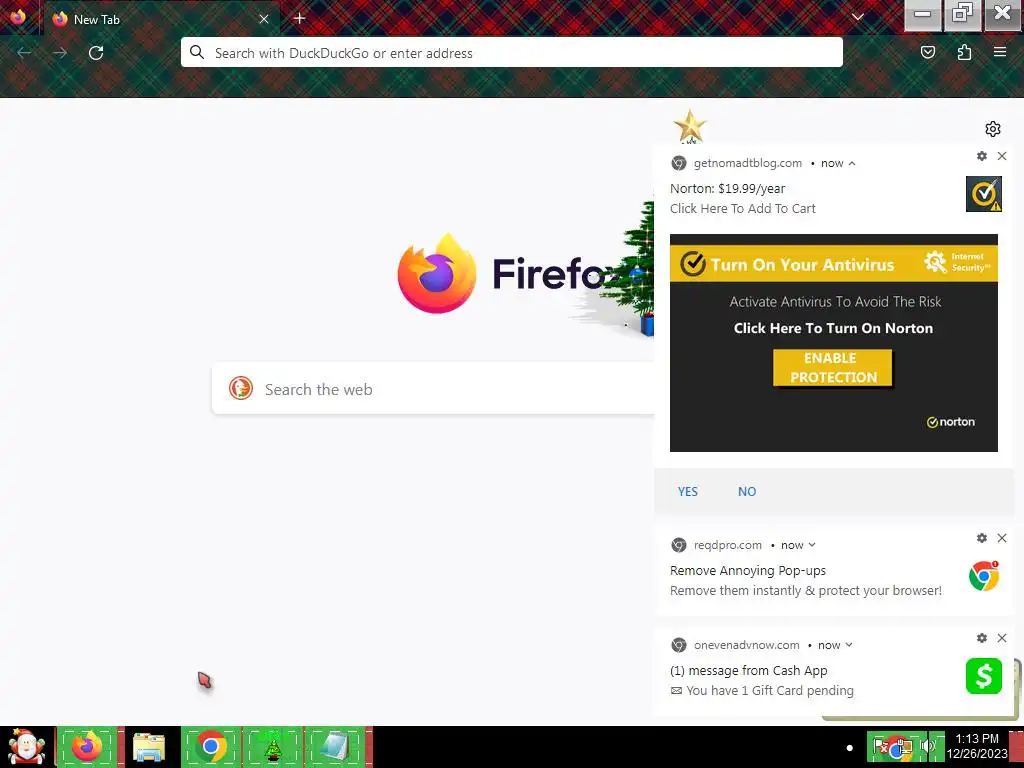Click the Chrome logo in reqdpro notification
This screenshot has height=768, width=1024.
pos(984,576)
